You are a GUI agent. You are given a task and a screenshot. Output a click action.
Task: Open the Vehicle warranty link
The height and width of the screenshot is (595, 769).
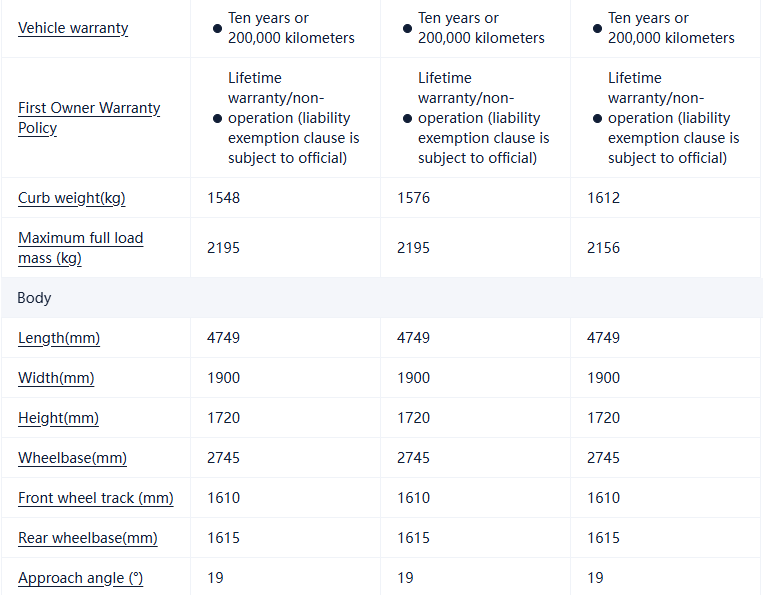(x=73, y=28)
